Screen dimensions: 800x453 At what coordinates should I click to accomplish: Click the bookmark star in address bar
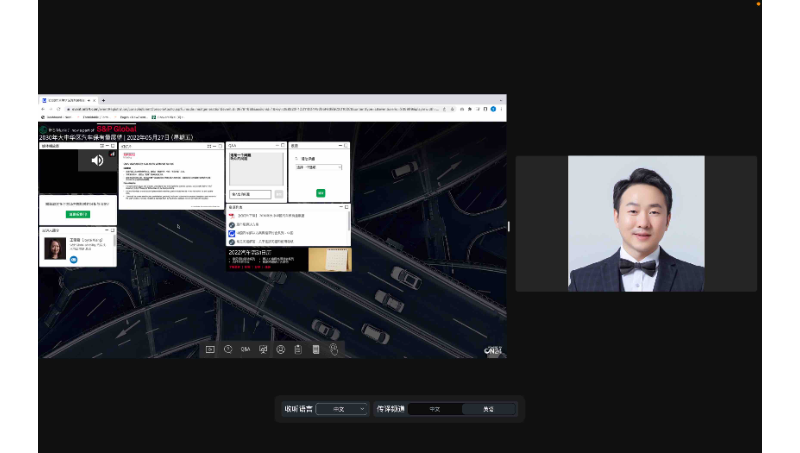pyautogui.click(x=453, y=109)
